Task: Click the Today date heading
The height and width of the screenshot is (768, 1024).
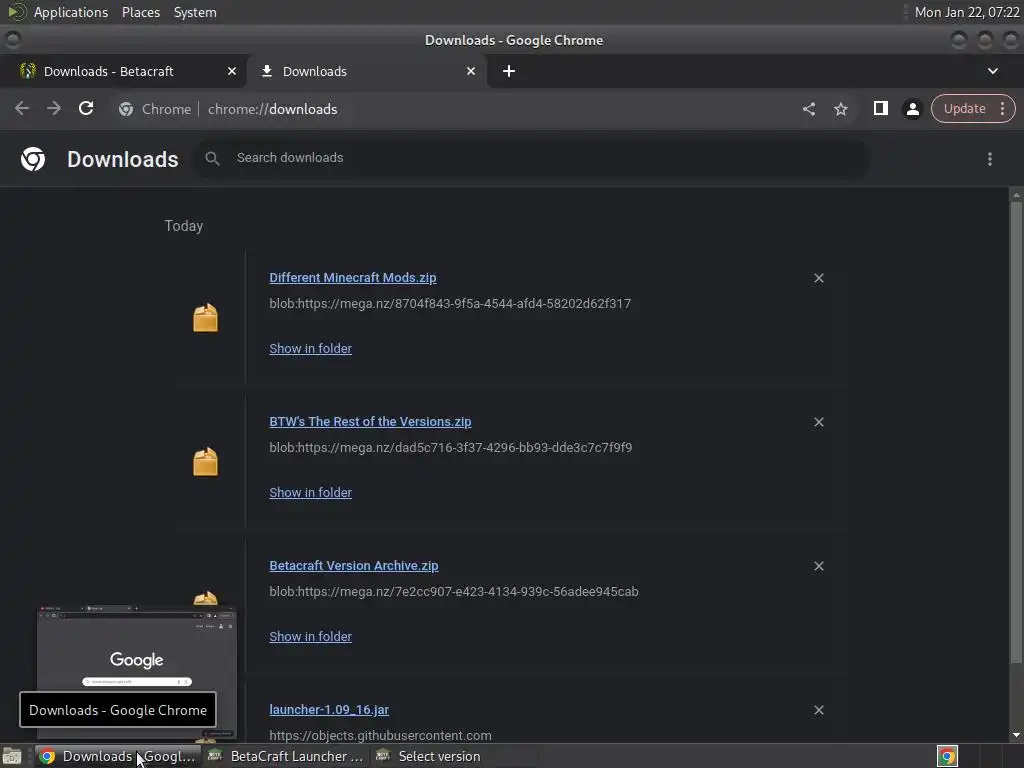Action: [x=184, y=226]
